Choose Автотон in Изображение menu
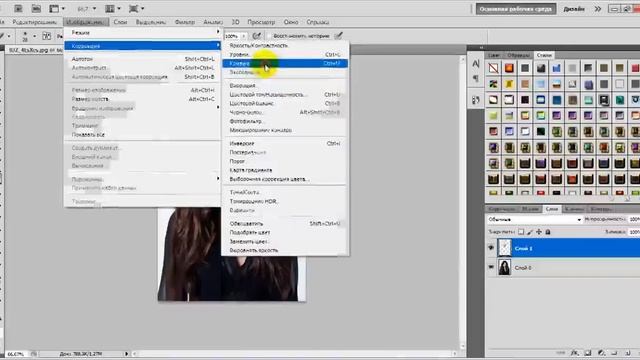 [x=142, y=59]
